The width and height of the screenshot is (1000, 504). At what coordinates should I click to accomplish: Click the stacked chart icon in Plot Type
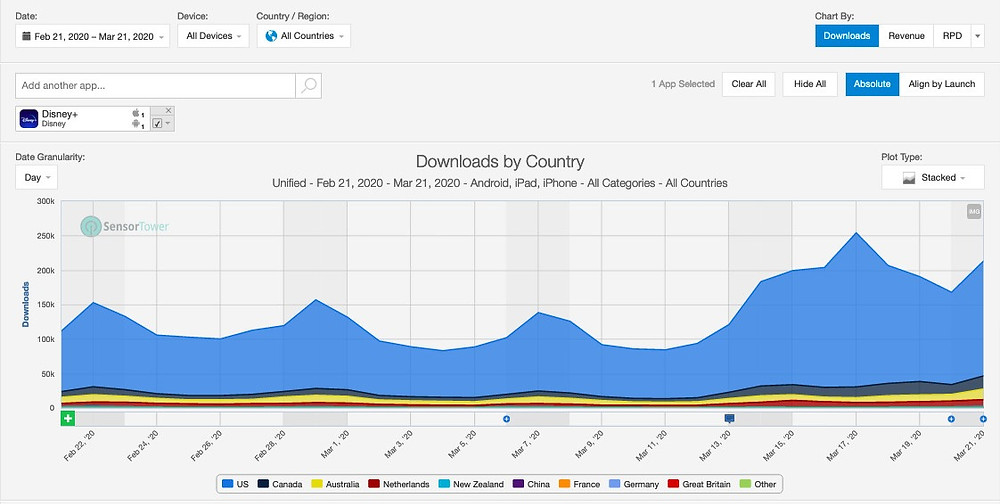[909, 178]
